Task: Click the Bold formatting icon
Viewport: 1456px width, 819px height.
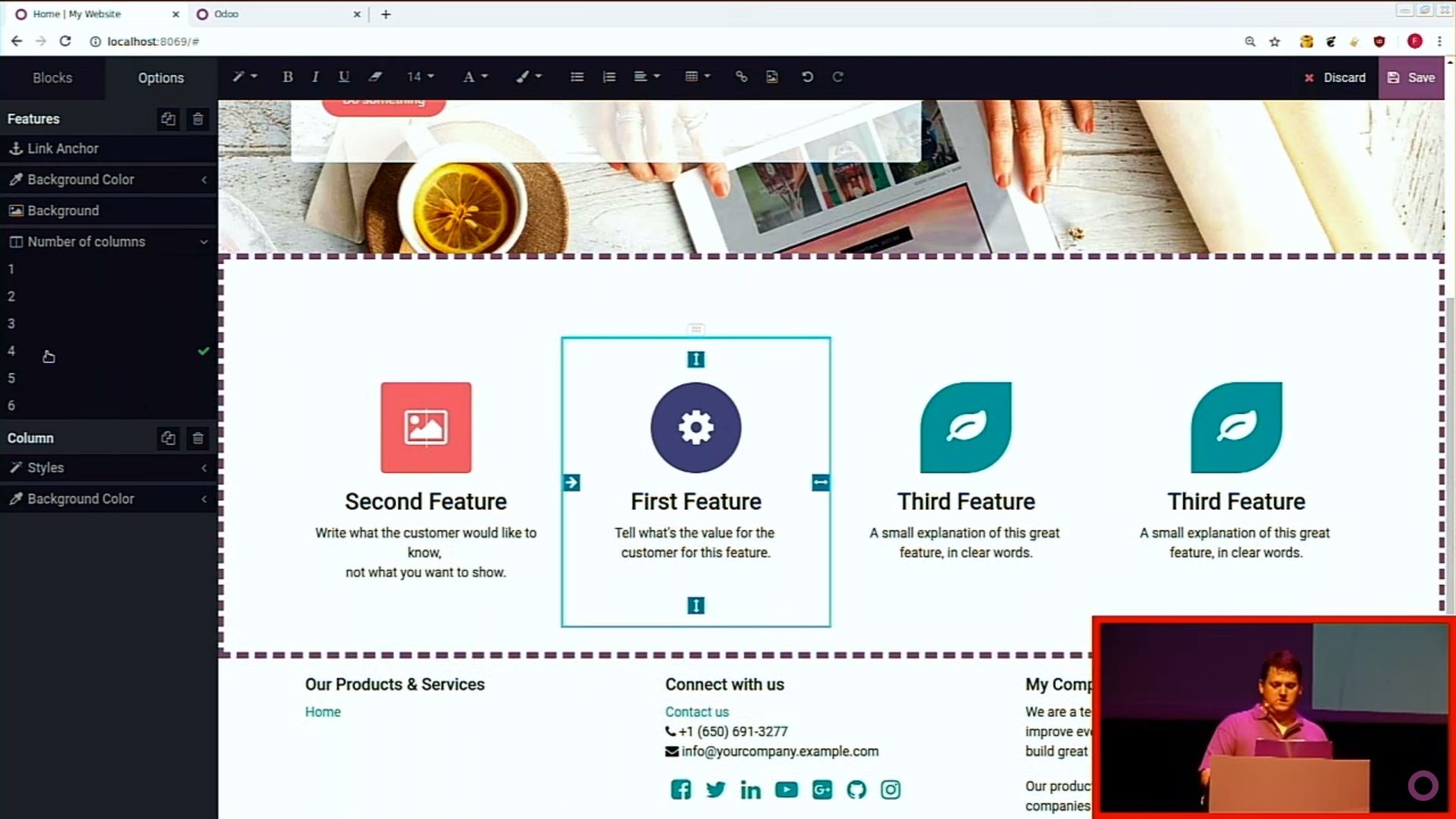Action: tap(288, 77)
